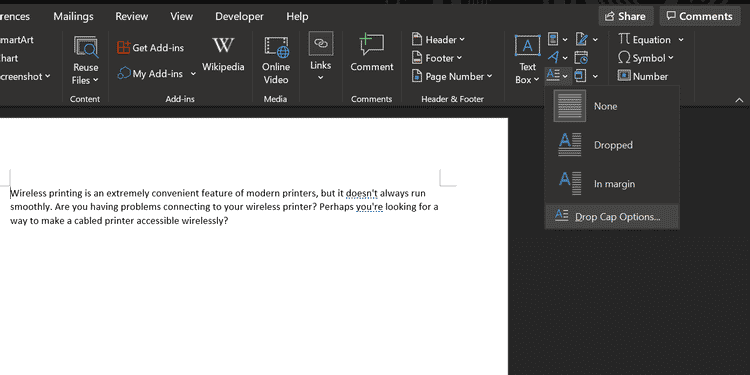This screenshot has height=375, width=750.
Task: Collapse the ribbon with the caret
Action: pyautogui.click(x=739, y=99)
